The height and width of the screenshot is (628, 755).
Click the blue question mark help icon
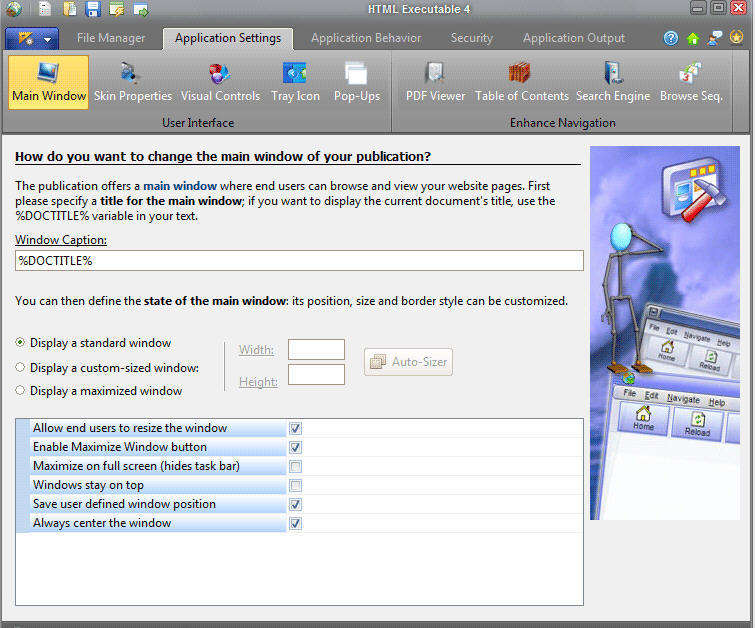[671, 38]
